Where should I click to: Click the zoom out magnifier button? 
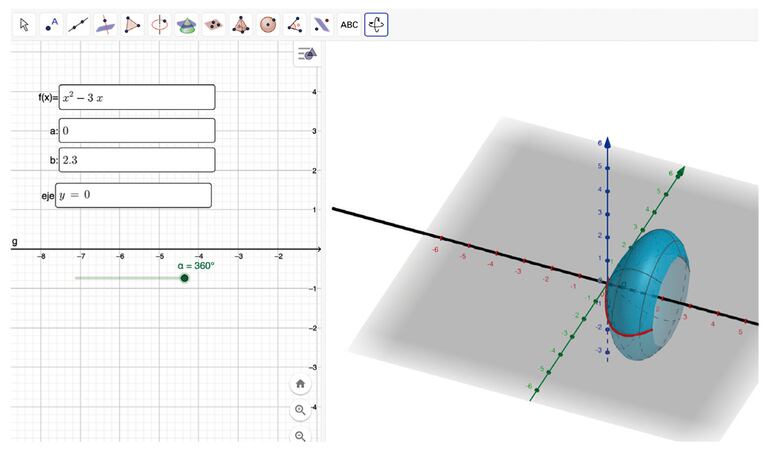point(301,436)
